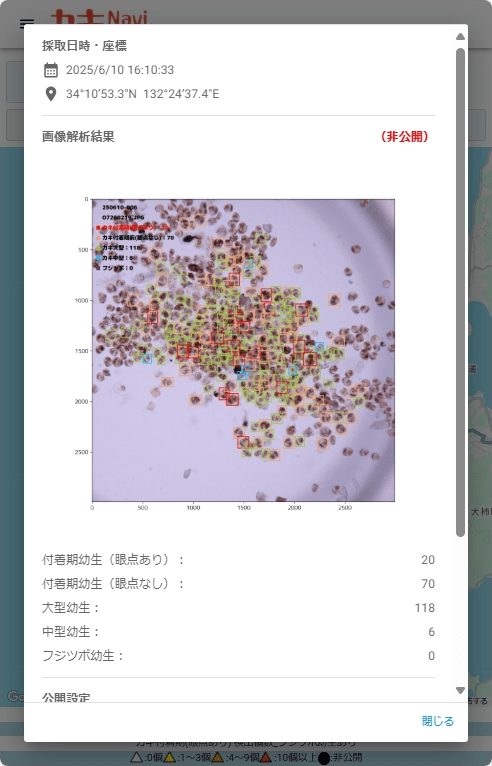Screen dimensions: 492x766
Task: Click the red （非公開） status label
Action: pyautogui.click(x=405, y=136)
